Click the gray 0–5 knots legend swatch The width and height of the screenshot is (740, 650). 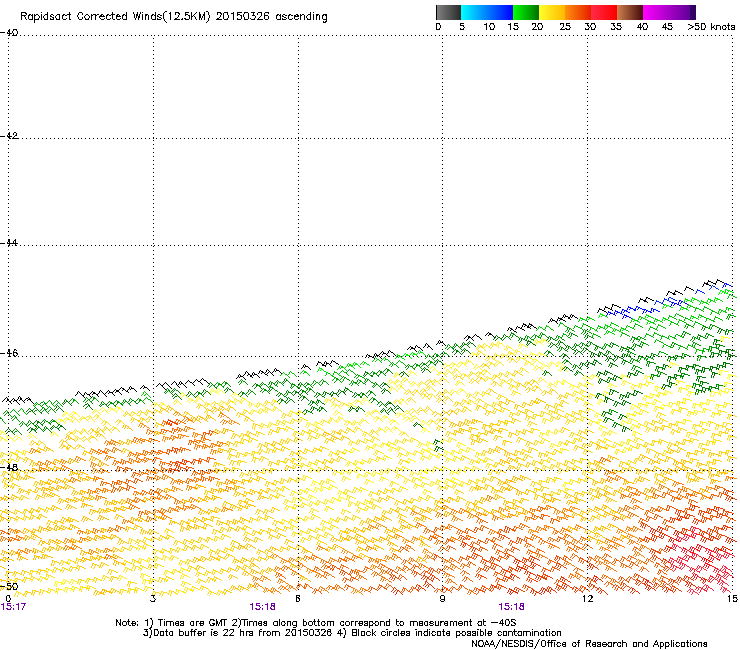[448, 12]
